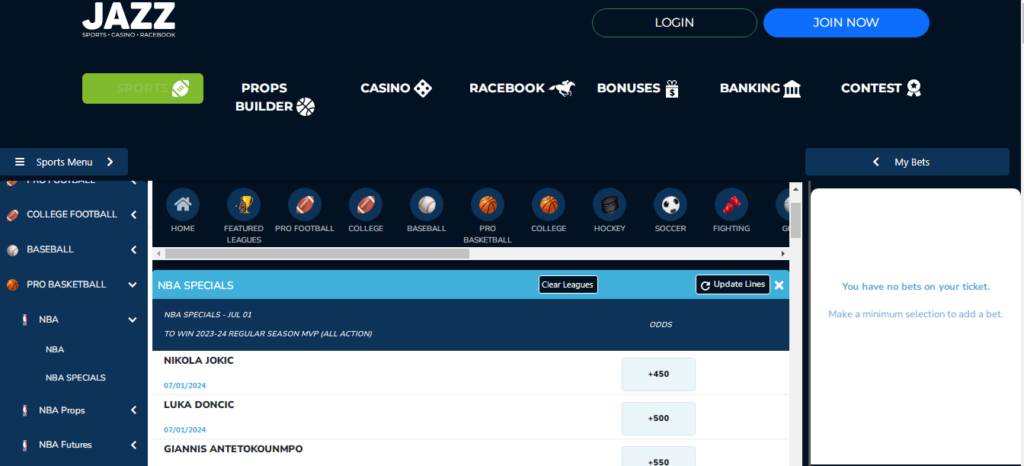The image size is (1024, 466).
Task: Toggle the Sports Menu hamburger icon
Action: 20,162
